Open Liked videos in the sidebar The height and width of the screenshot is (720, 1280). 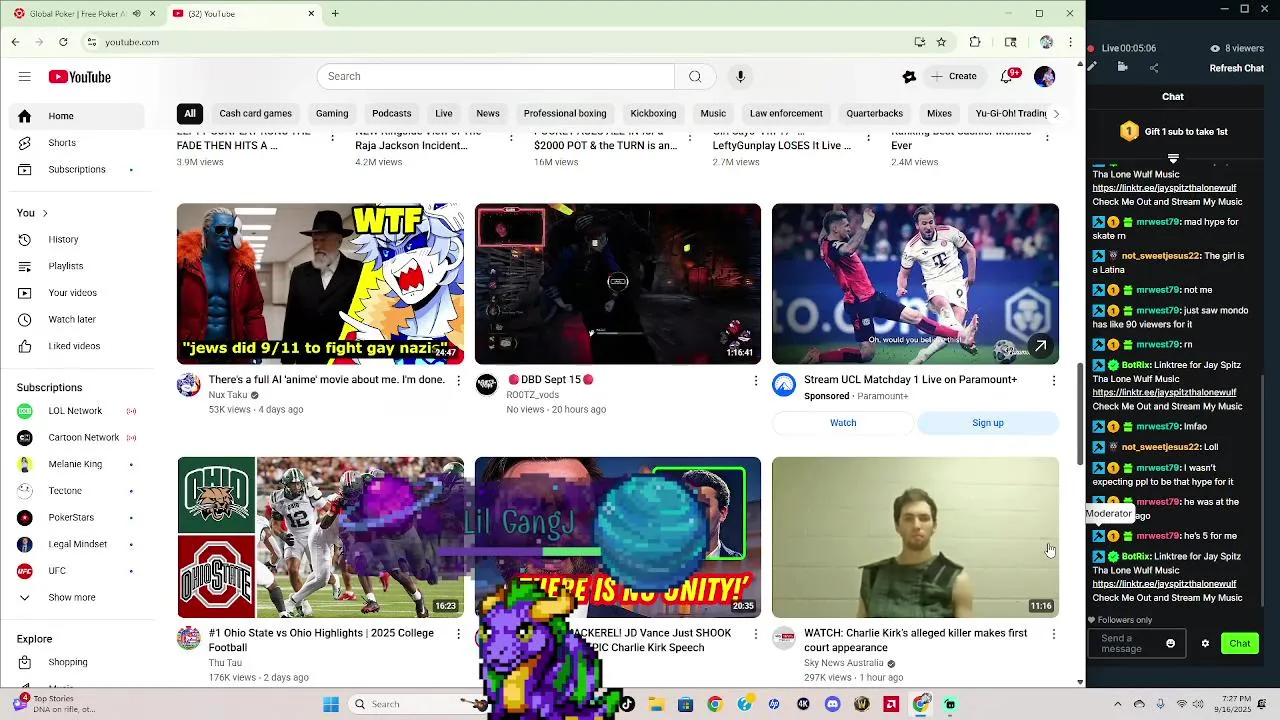point(74,346)
